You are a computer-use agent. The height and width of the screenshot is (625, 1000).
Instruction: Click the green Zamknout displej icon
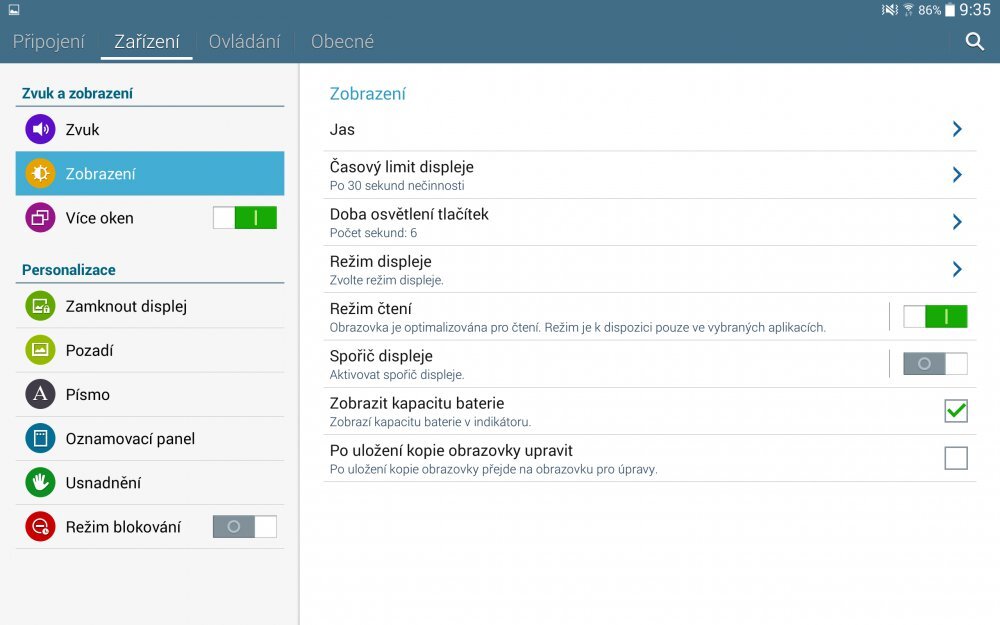click(x=40, y=307)
